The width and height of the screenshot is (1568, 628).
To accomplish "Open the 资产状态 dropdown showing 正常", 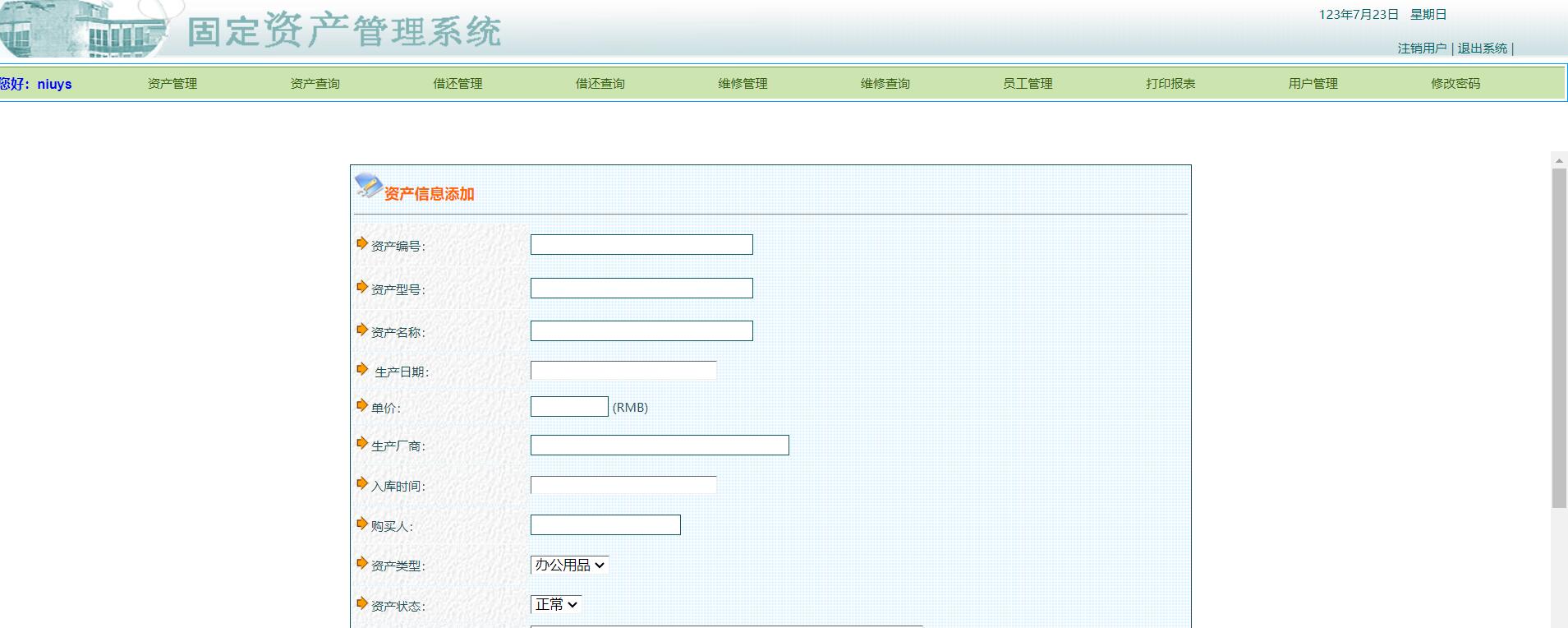I will coord(556,604).
